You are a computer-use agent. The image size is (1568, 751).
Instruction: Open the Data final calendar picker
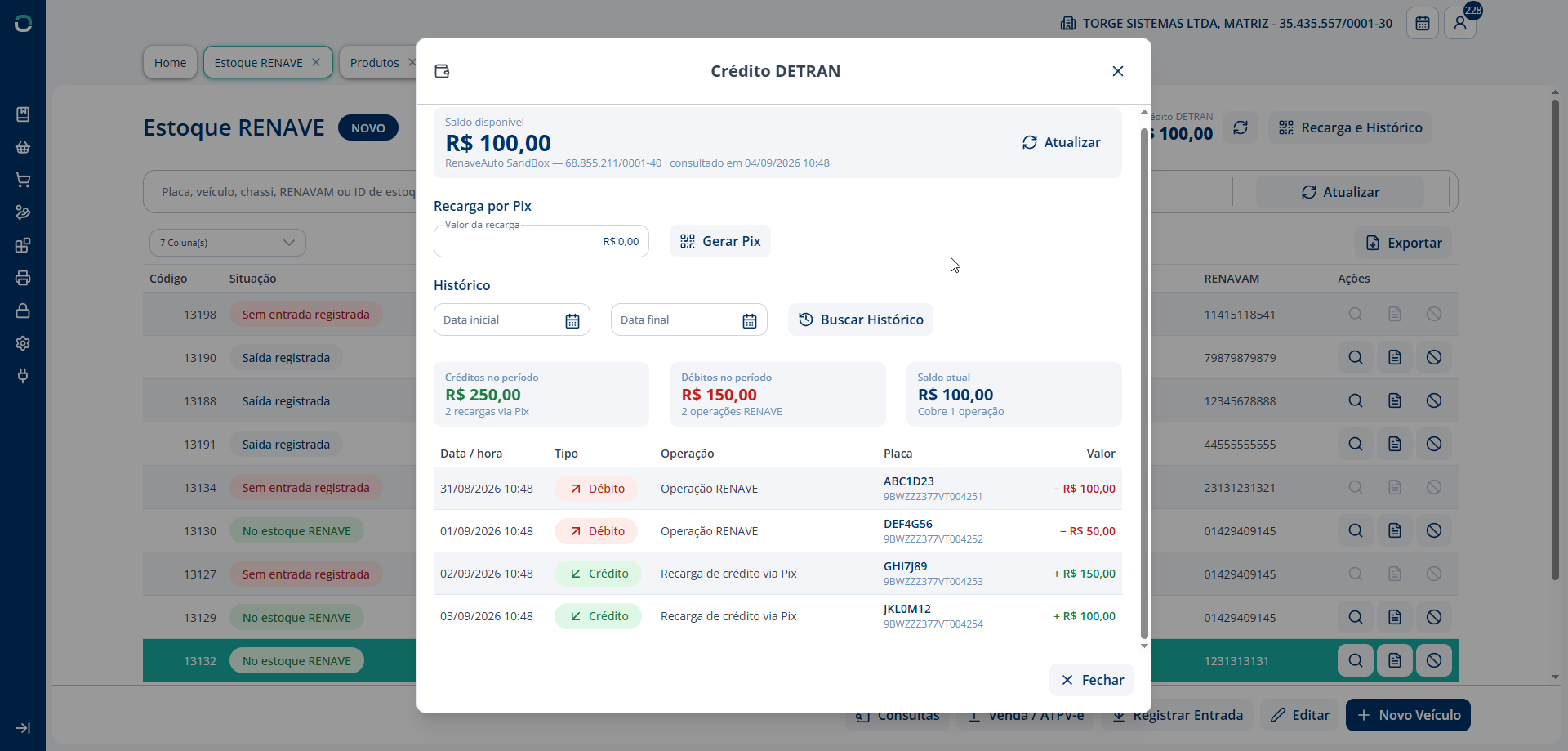coord(750,320)
